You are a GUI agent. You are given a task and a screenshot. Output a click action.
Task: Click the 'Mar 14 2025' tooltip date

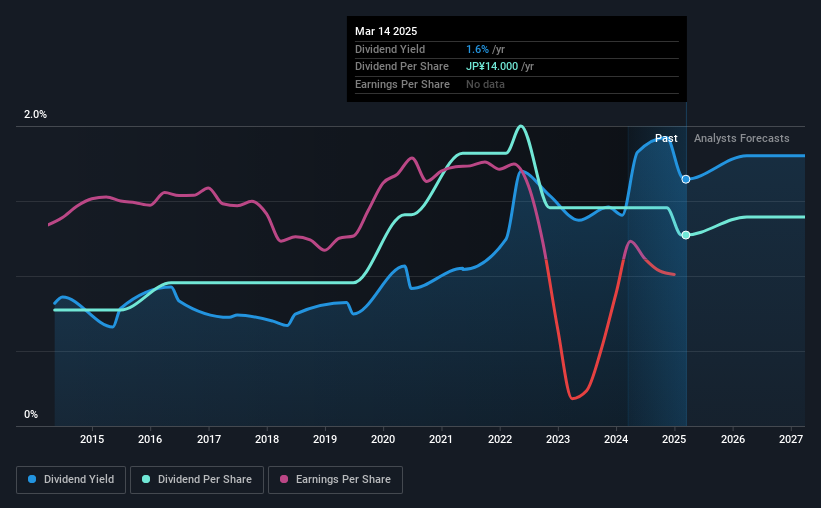click(x=386, y=31)
